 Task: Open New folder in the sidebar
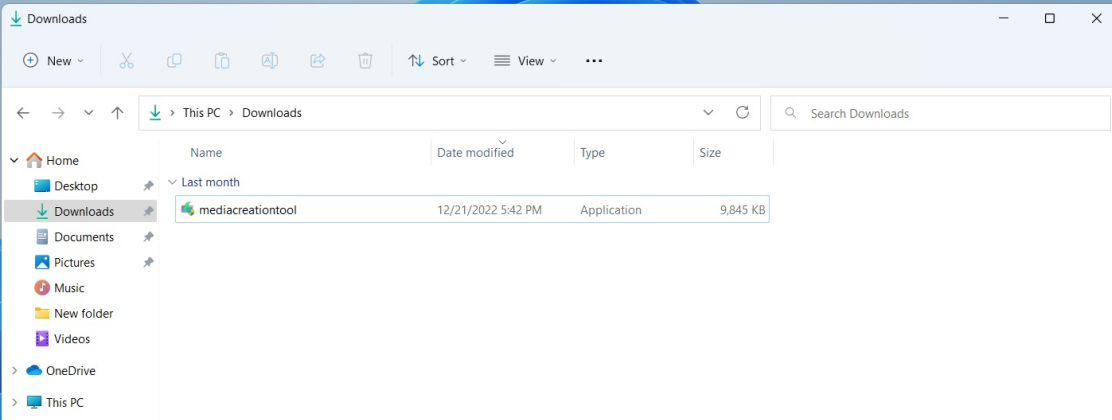[x=84, y=314]
